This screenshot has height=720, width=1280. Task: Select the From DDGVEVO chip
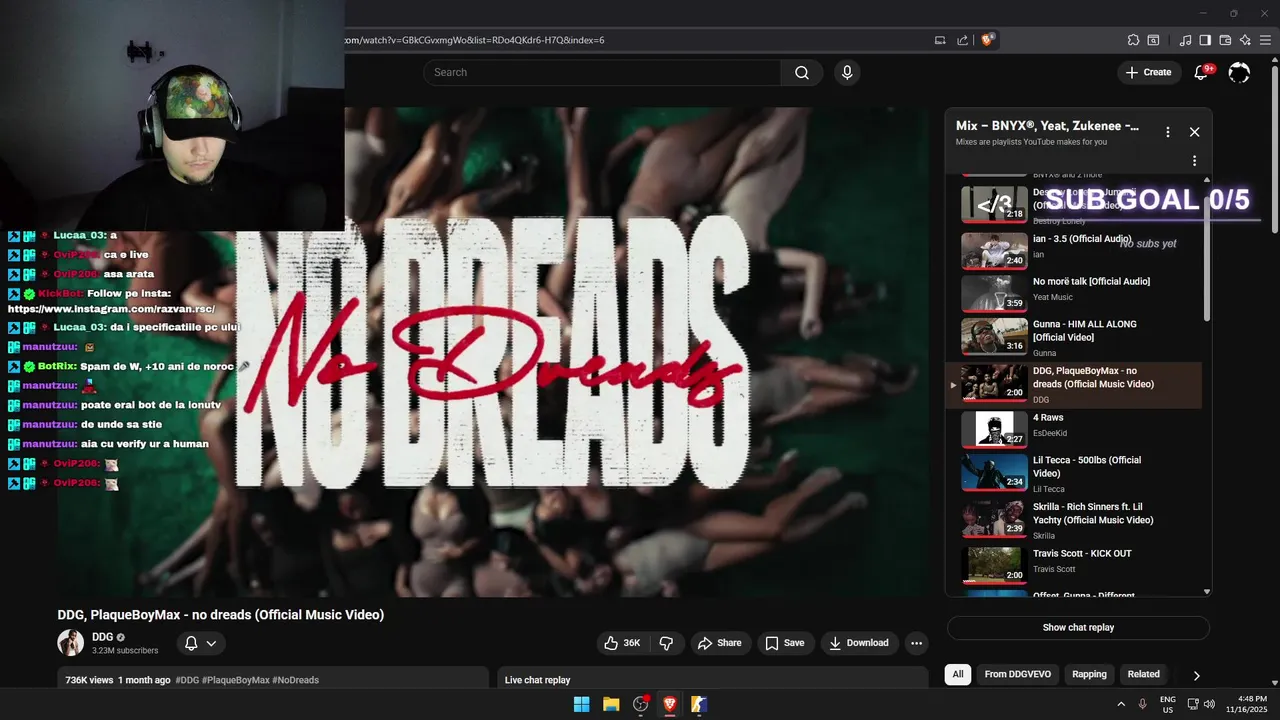click(1017, 674)
